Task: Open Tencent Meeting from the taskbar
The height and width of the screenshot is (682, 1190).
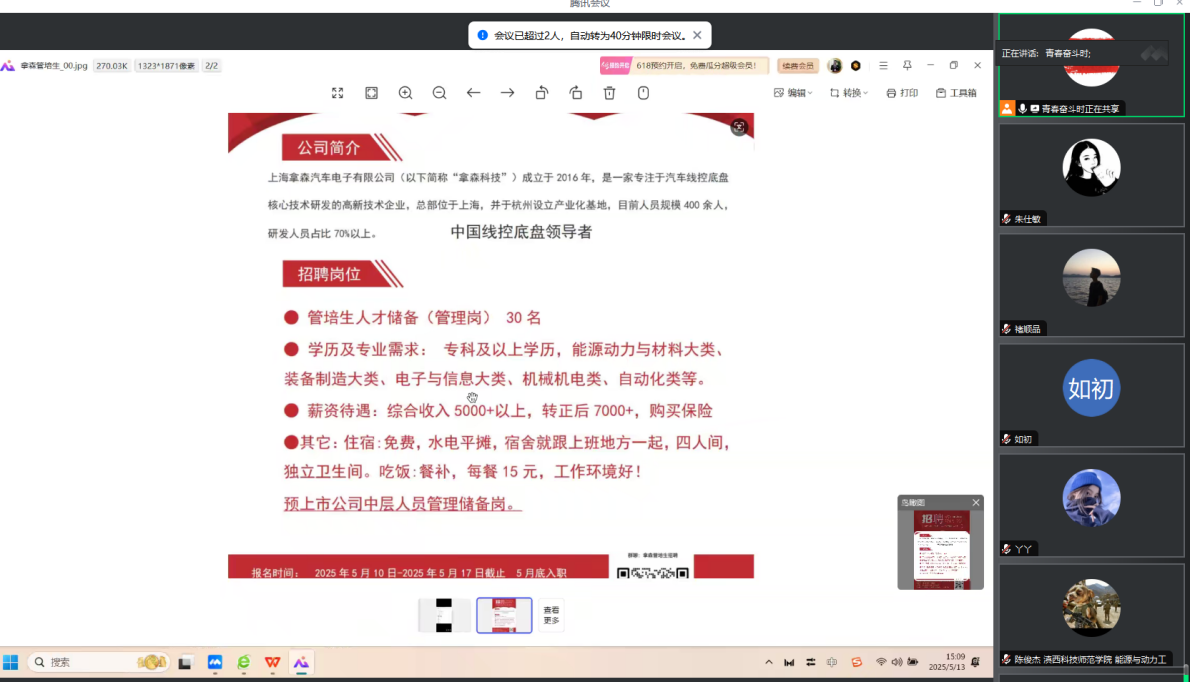Action: 215,662
